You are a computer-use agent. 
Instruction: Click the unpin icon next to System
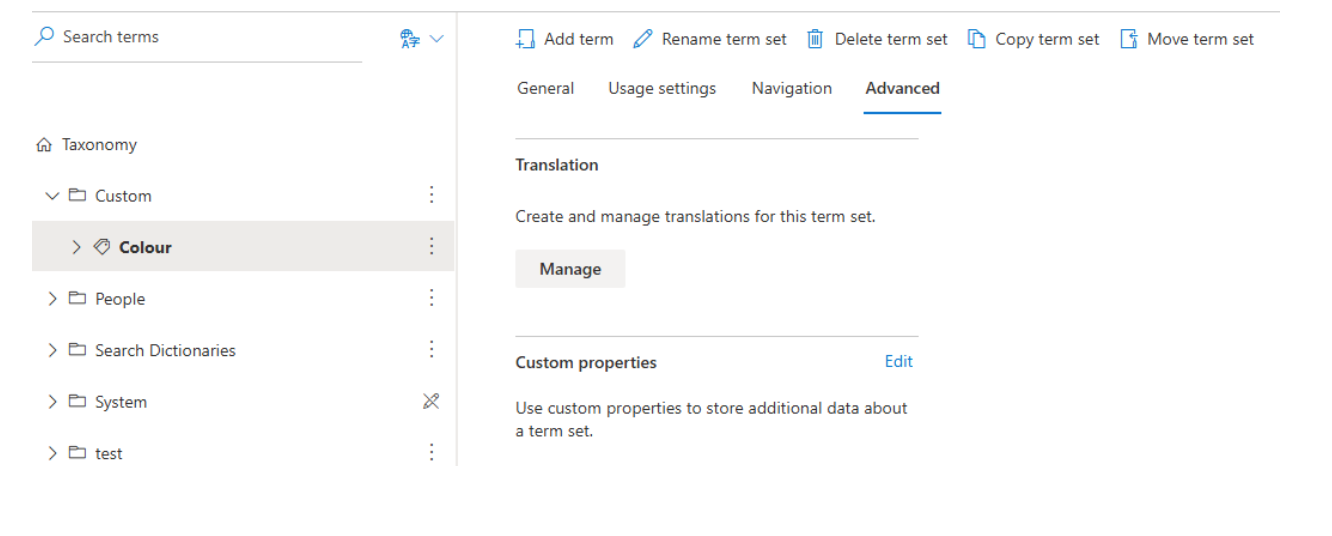tap(431, 401)
